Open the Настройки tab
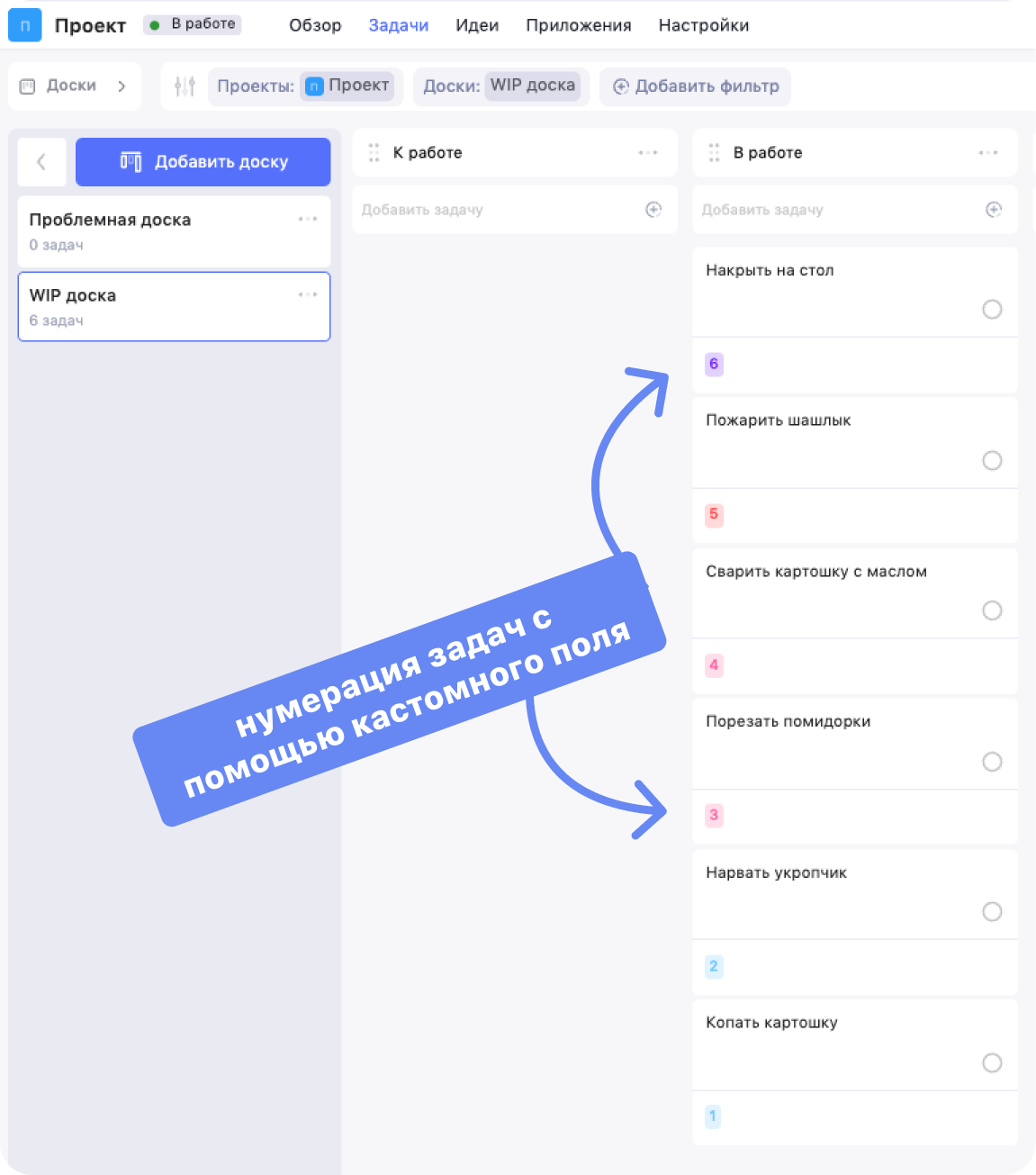 point(704,25)
